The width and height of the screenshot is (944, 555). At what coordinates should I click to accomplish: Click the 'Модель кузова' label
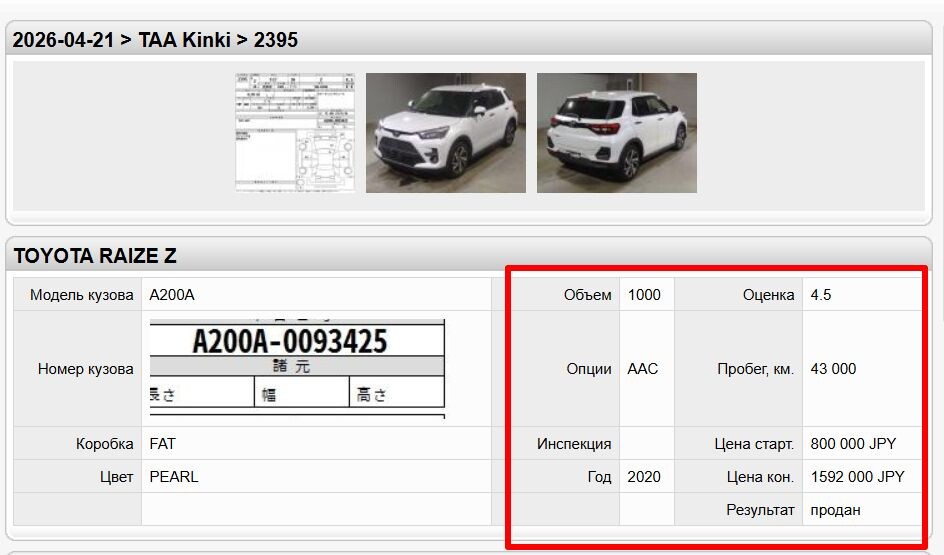point(81,295)
